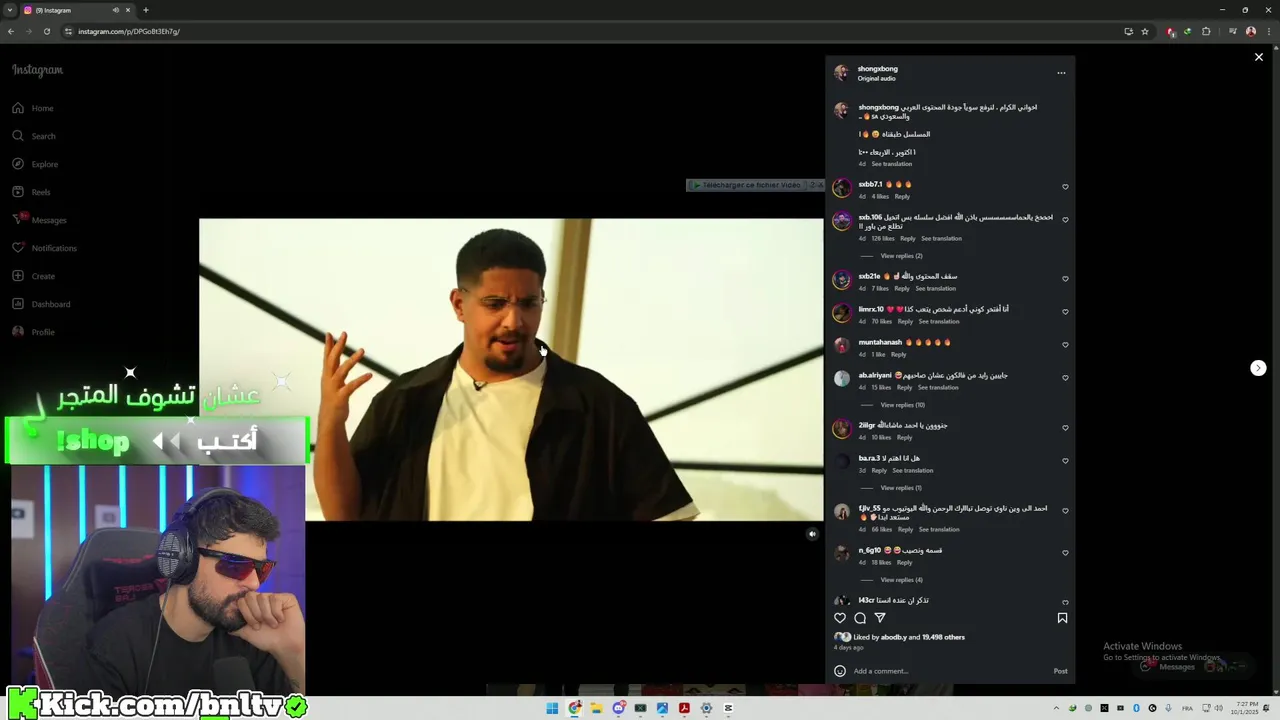
Task: Mute the Instagram tab audio icon
Action: (x=116, y=10)
